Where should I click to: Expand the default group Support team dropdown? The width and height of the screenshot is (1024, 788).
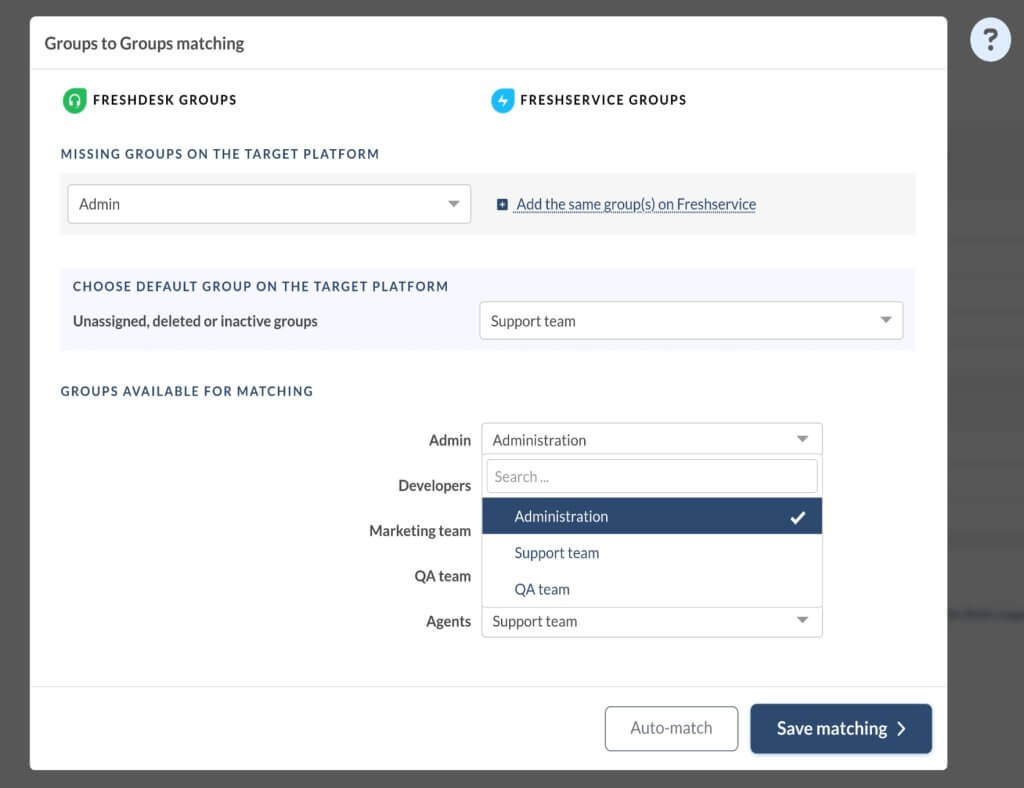(x=690, y=321)
